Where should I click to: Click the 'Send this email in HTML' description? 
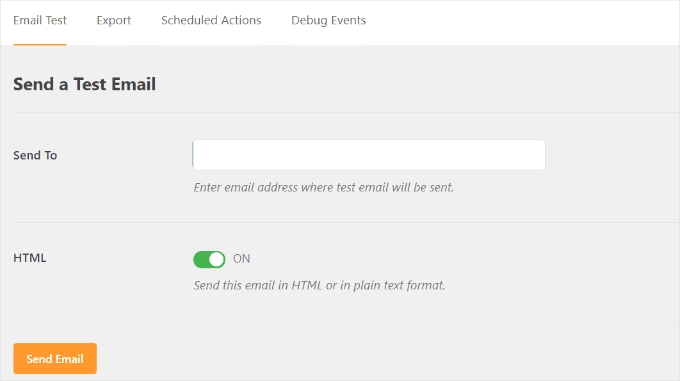click(x=319, y=285)
